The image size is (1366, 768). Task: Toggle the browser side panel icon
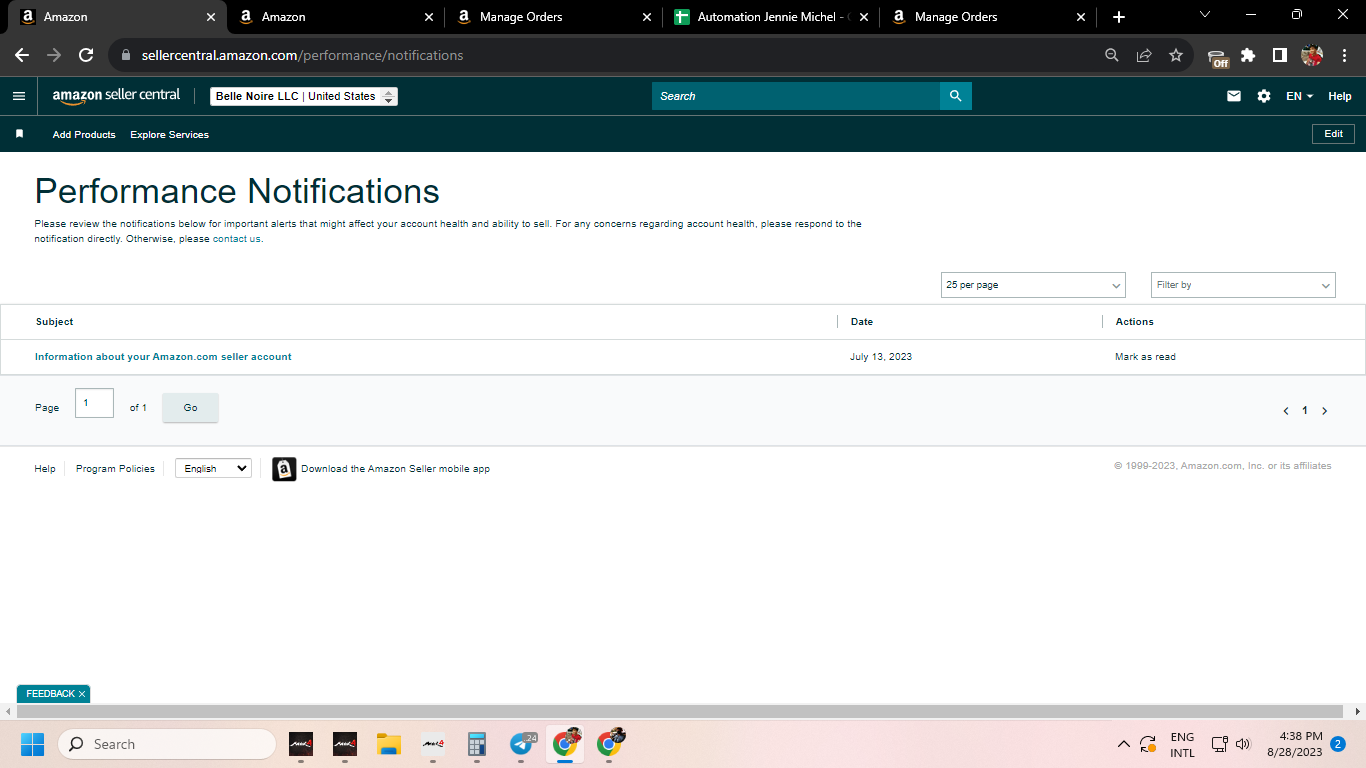pyautogui.click(x=1279, y=55)
